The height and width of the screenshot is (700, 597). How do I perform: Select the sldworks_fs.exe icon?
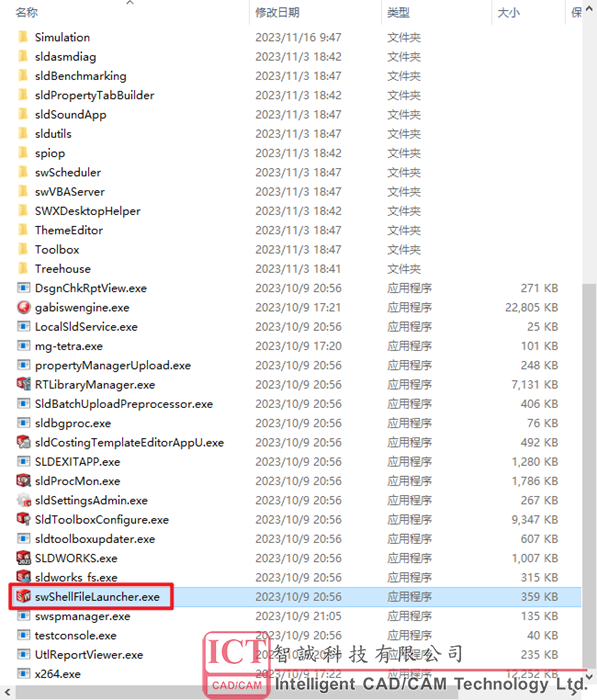coord(23,577)
